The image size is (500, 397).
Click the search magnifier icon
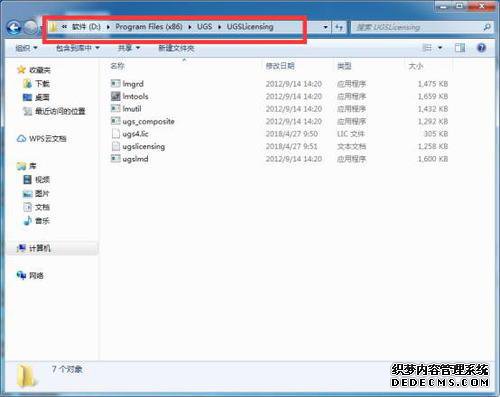pyautogui.click(x=487, y=27)
